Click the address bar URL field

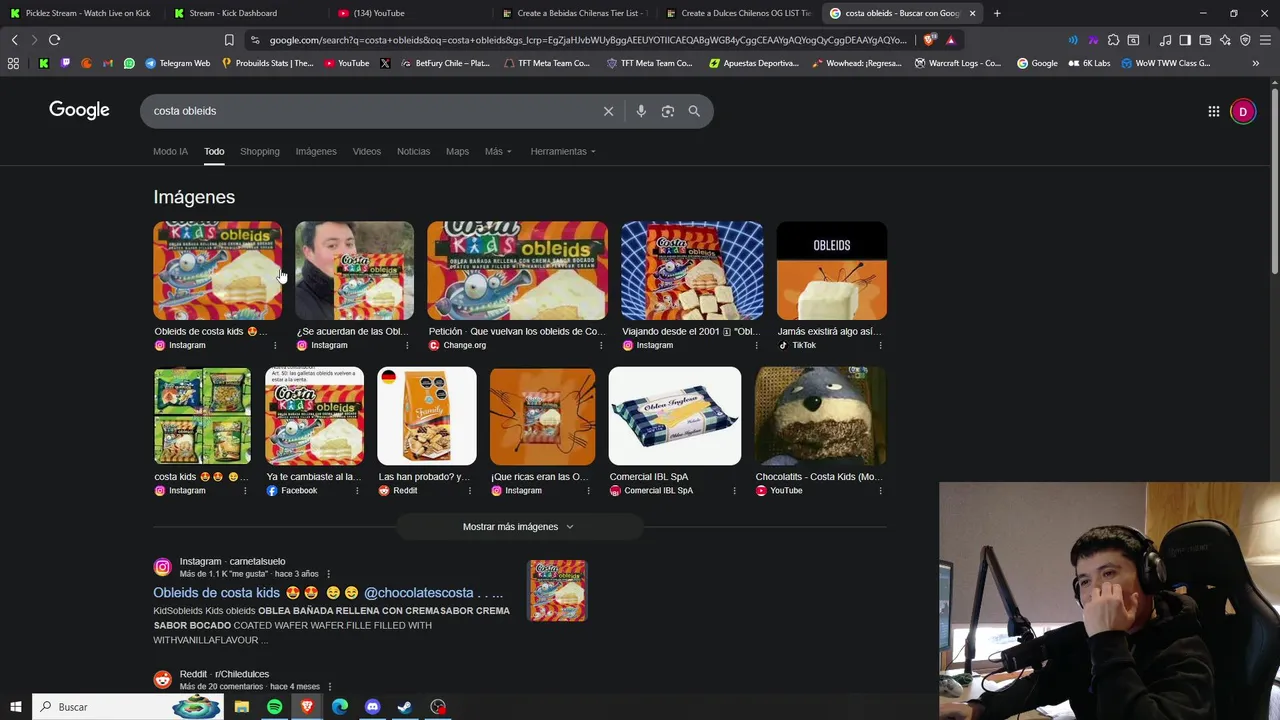[x=587, y=40]
